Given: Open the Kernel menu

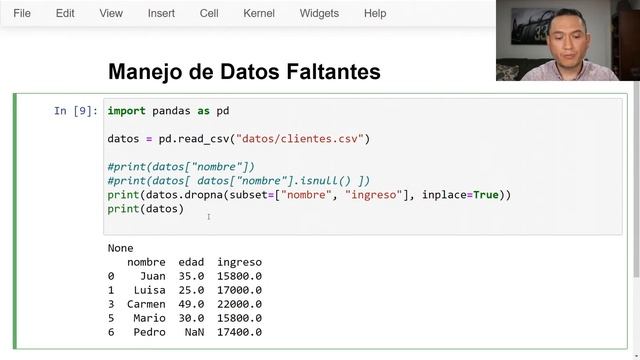Looking at the screenshot, I should click(259, 13).
